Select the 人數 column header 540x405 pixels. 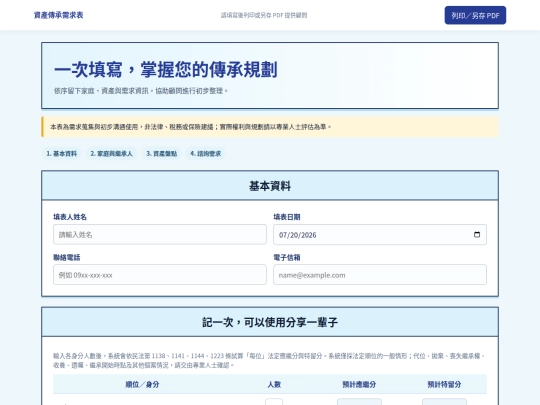pos(274,384)
